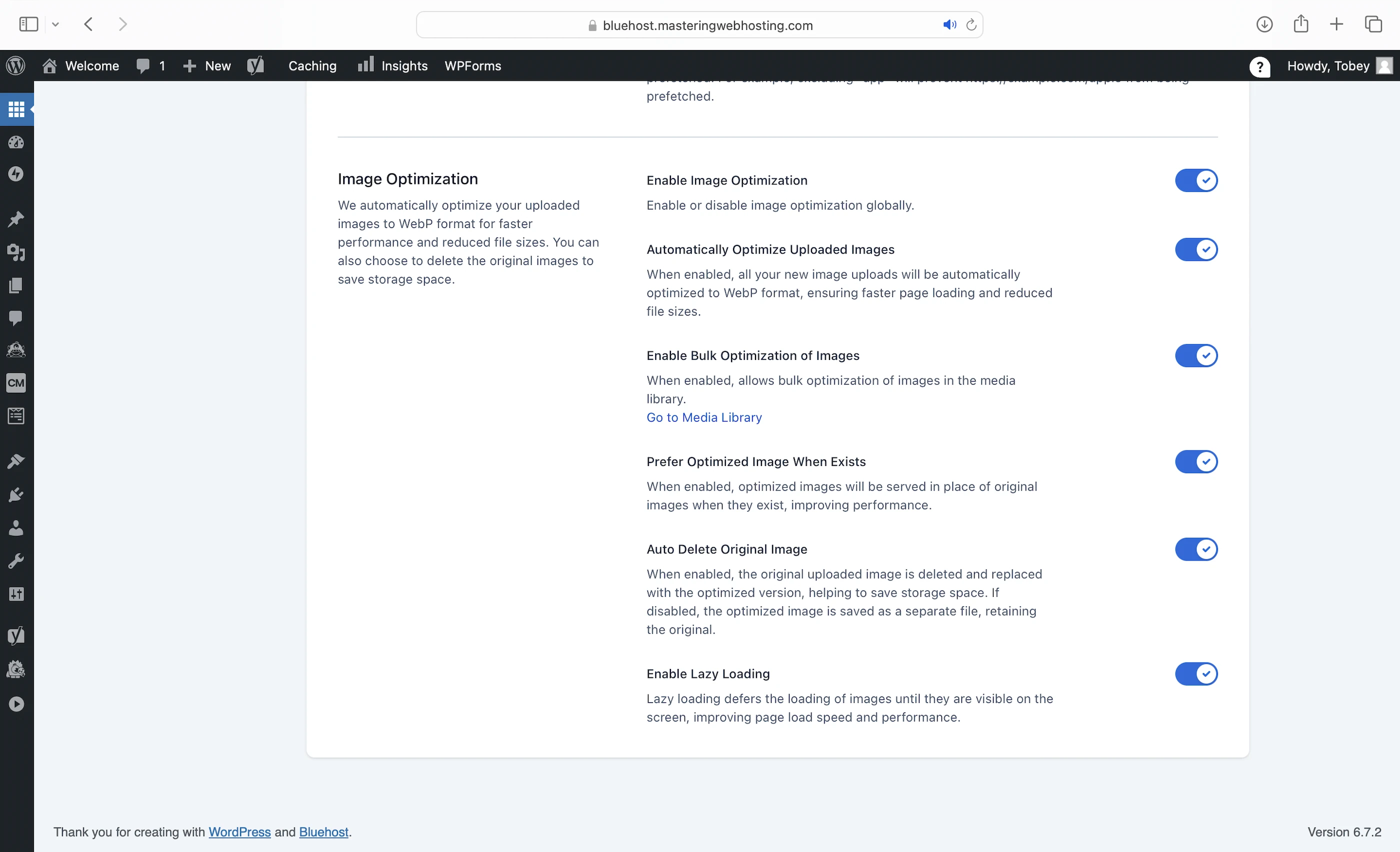The width and height of the screenshot is (1400, 852).
Task: Click the browser address bar
Action: pyautogui.click(x=707, y=25)
